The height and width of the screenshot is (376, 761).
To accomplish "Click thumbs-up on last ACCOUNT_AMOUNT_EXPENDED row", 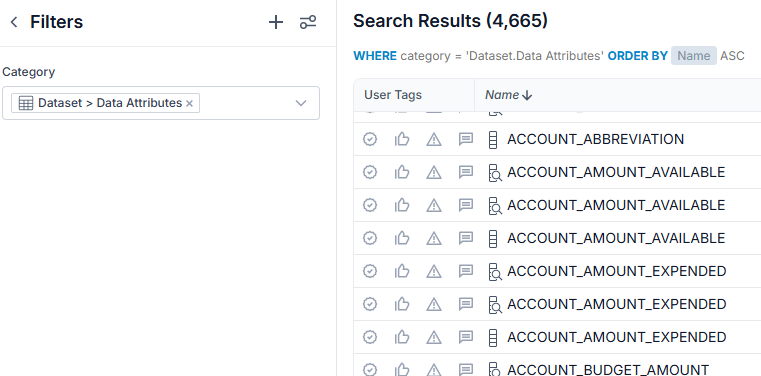I will (402, 337).
